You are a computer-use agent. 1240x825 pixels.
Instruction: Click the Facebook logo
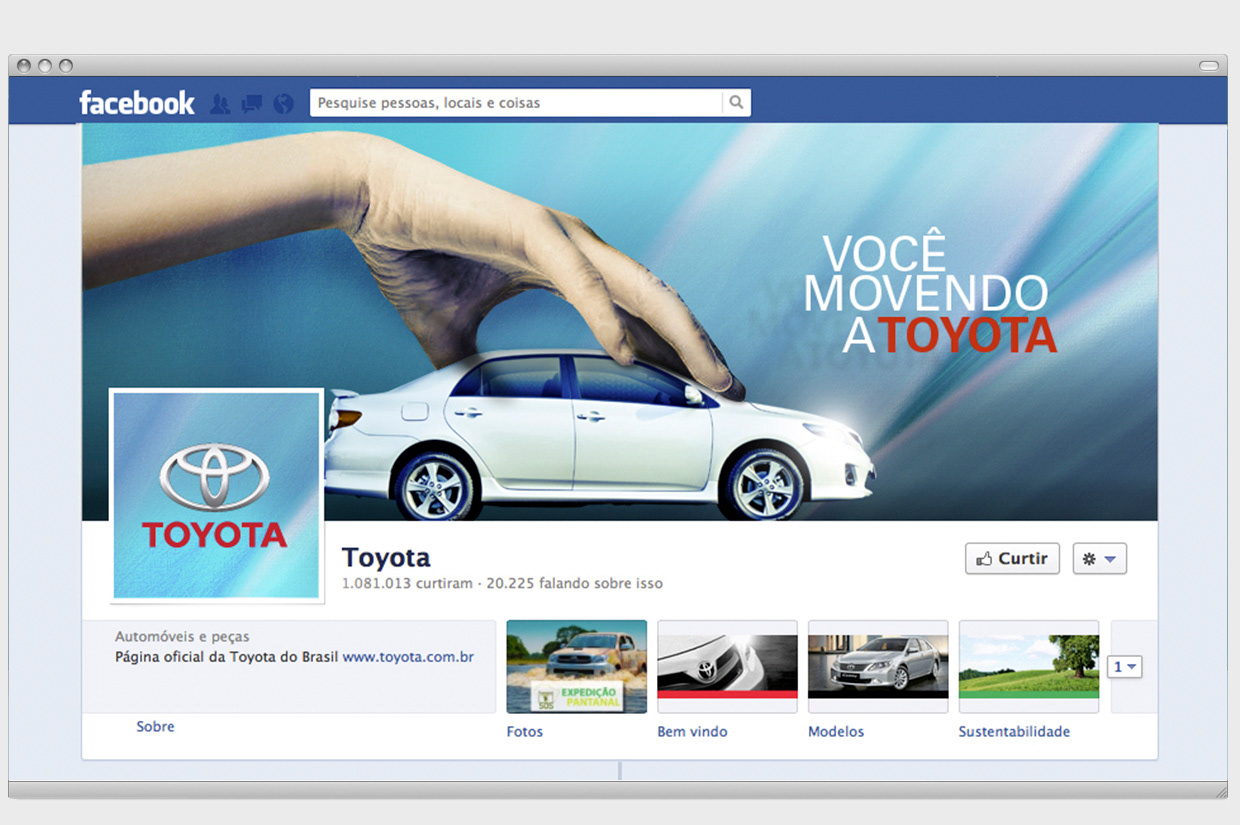click(x=137, y=103)
